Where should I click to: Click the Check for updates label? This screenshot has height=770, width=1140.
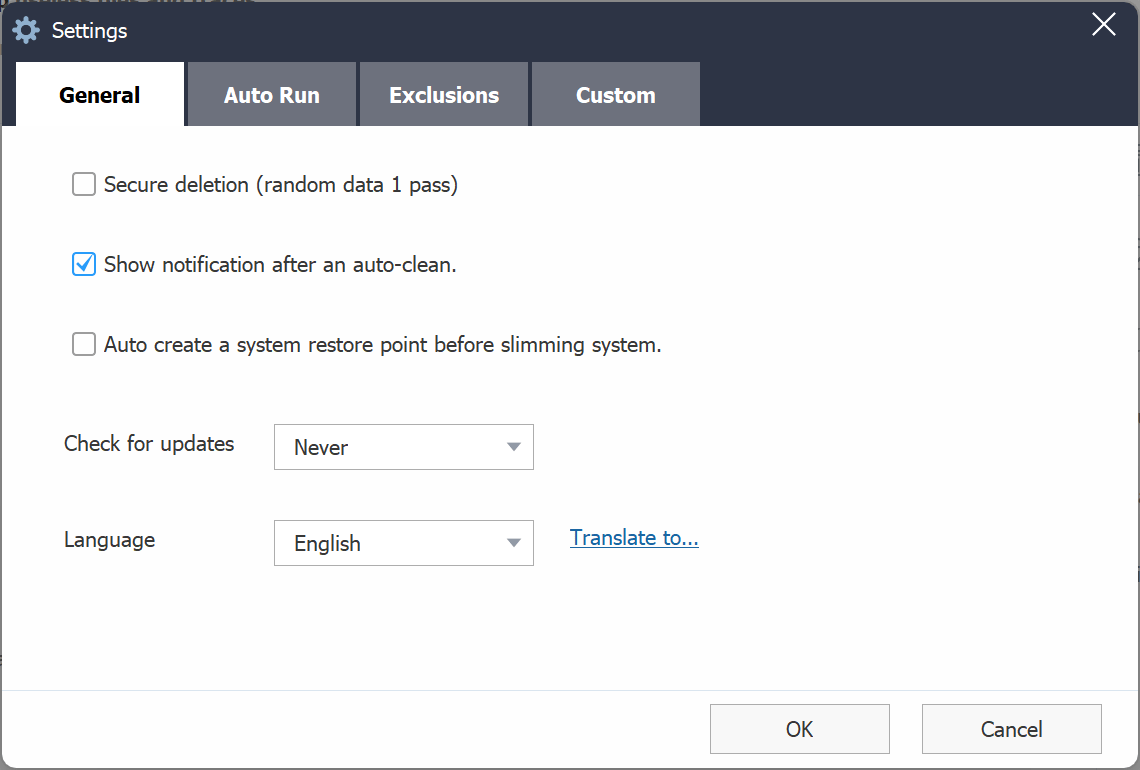tap(149, 443)
